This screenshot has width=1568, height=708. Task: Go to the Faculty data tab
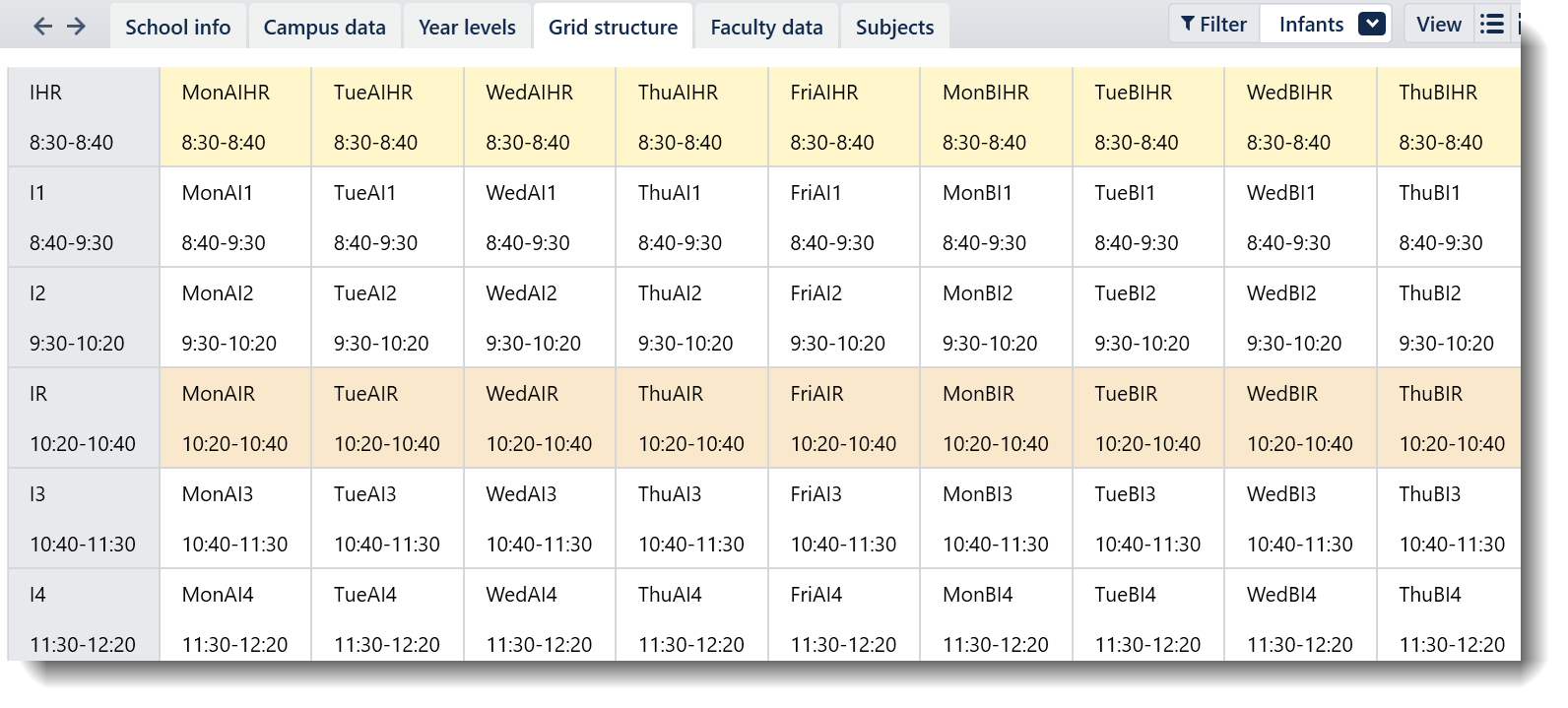click(766, 27)
